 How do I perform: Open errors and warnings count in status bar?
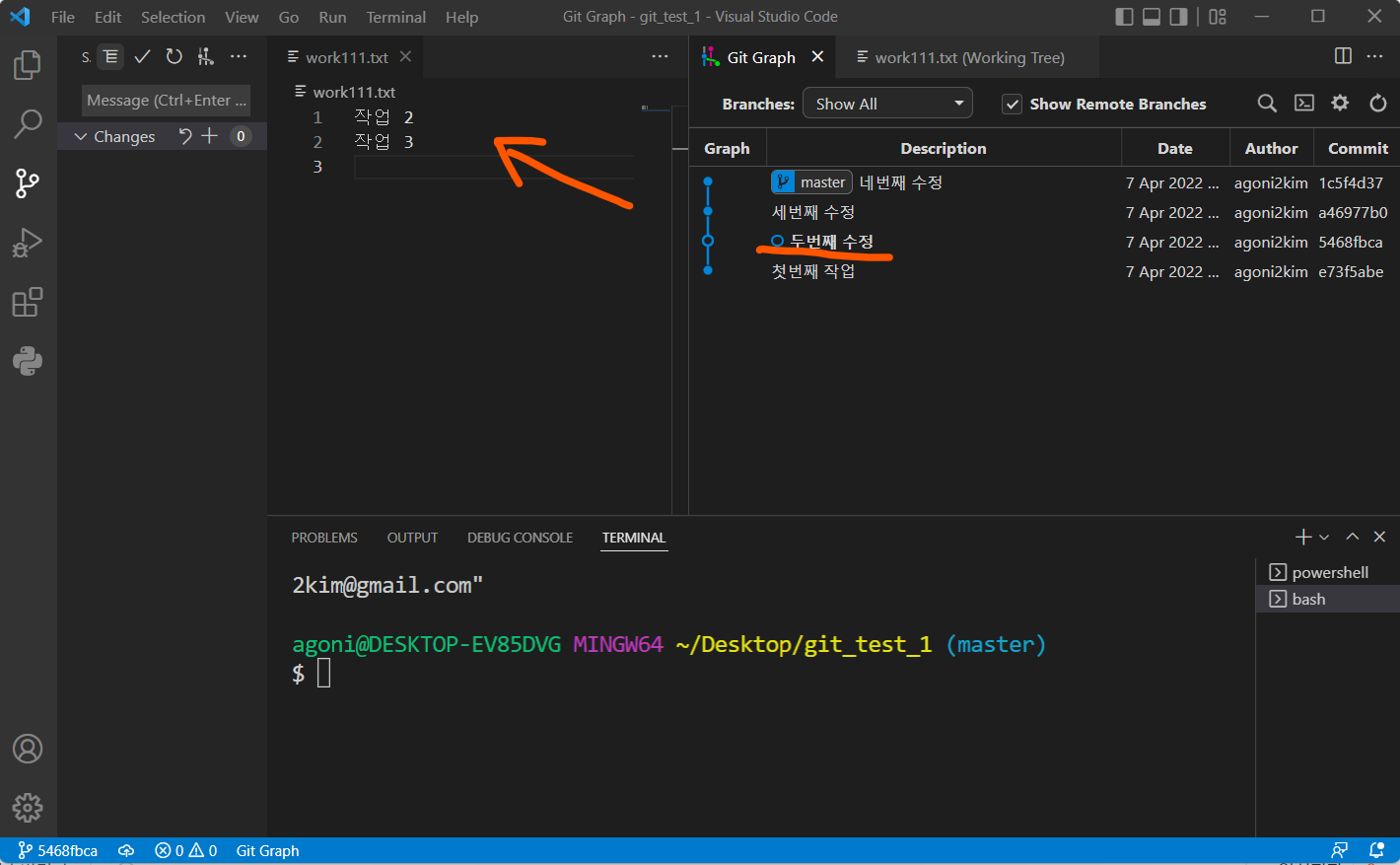tap(186, 850)
